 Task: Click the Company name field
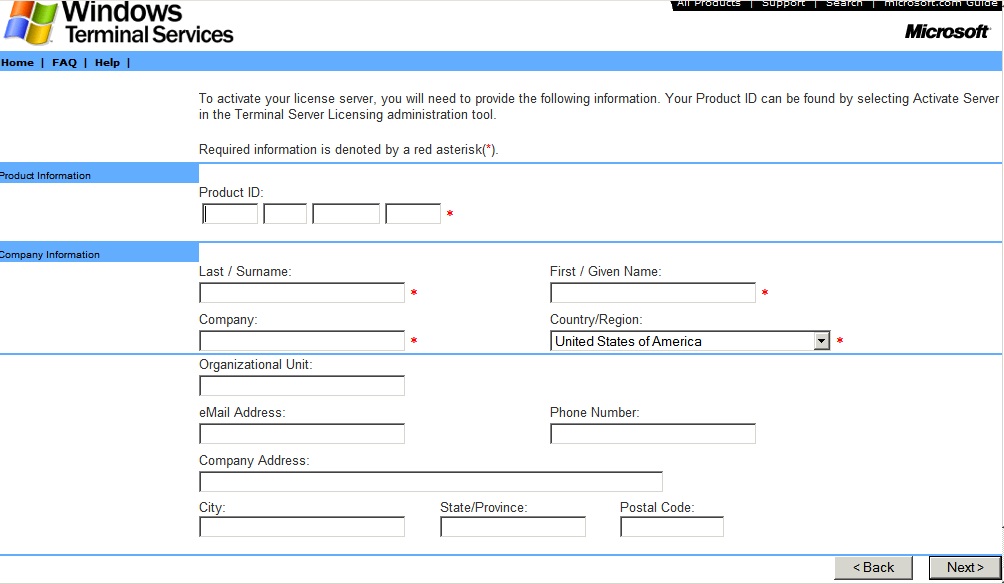(x=302, y=341)
